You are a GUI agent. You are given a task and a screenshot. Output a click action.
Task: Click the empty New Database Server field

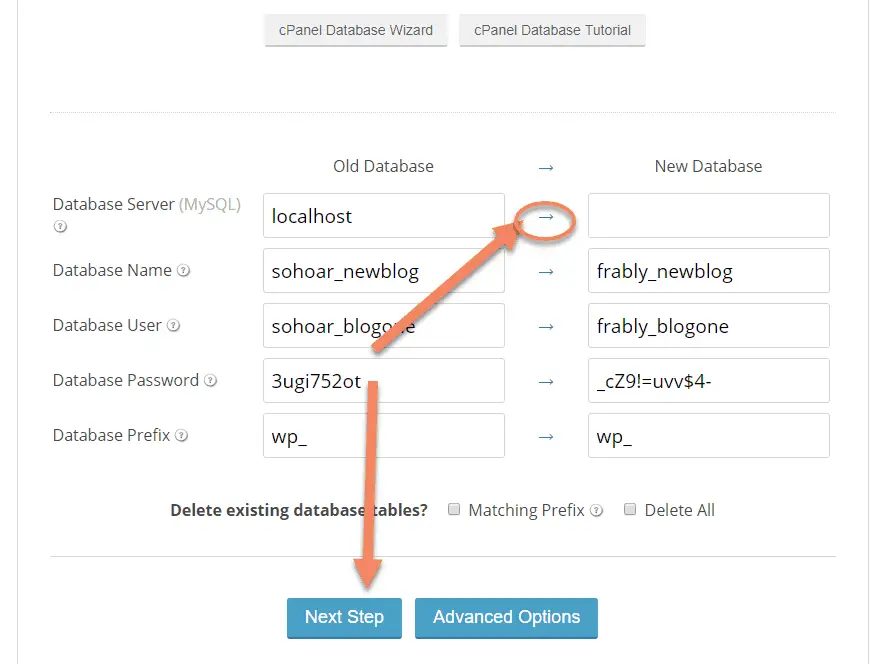tap(708, 215)
